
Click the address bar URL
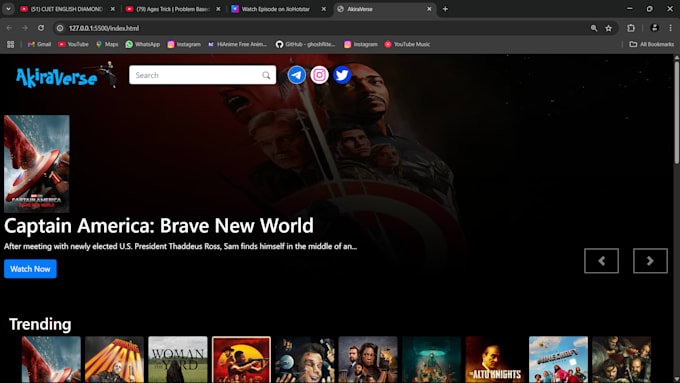coord(104,28)
